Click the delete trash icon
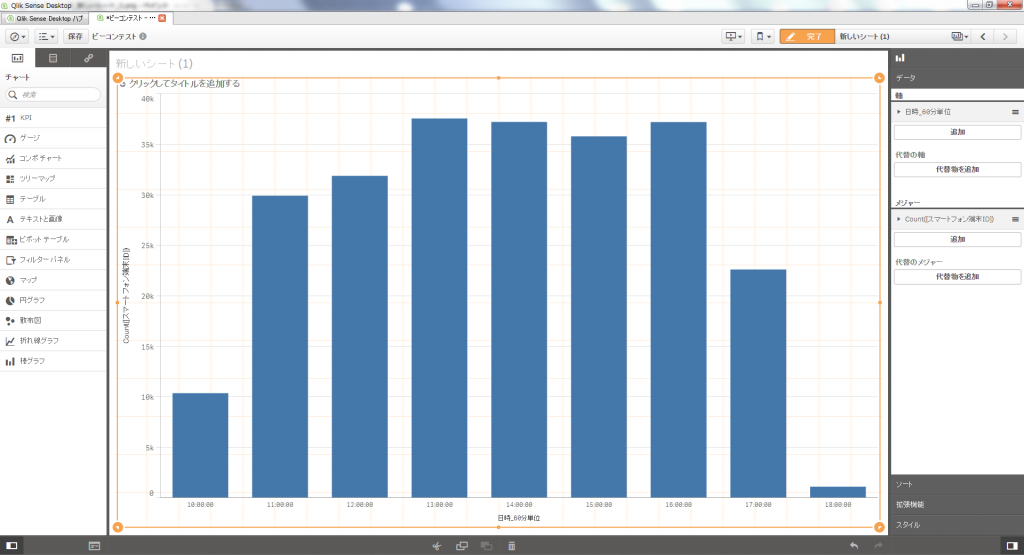 pyautogui.click(x=511, y=546)
